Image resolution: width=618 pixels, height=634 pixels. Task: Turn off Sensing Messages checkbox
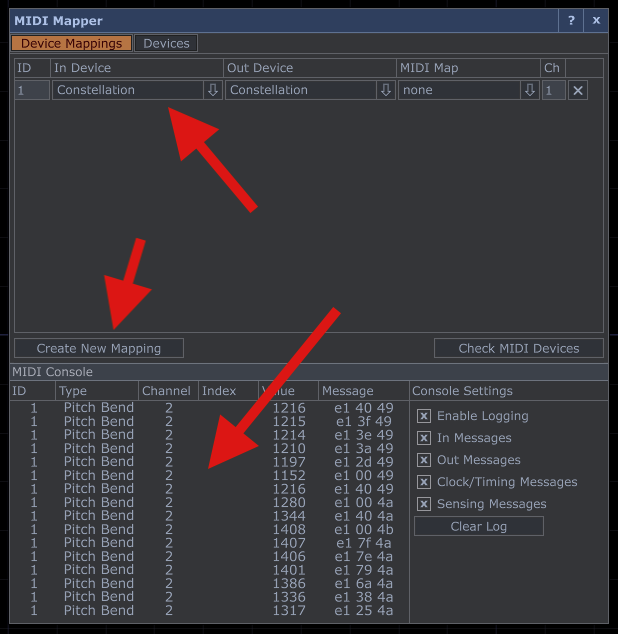click(x=424, y=504)
